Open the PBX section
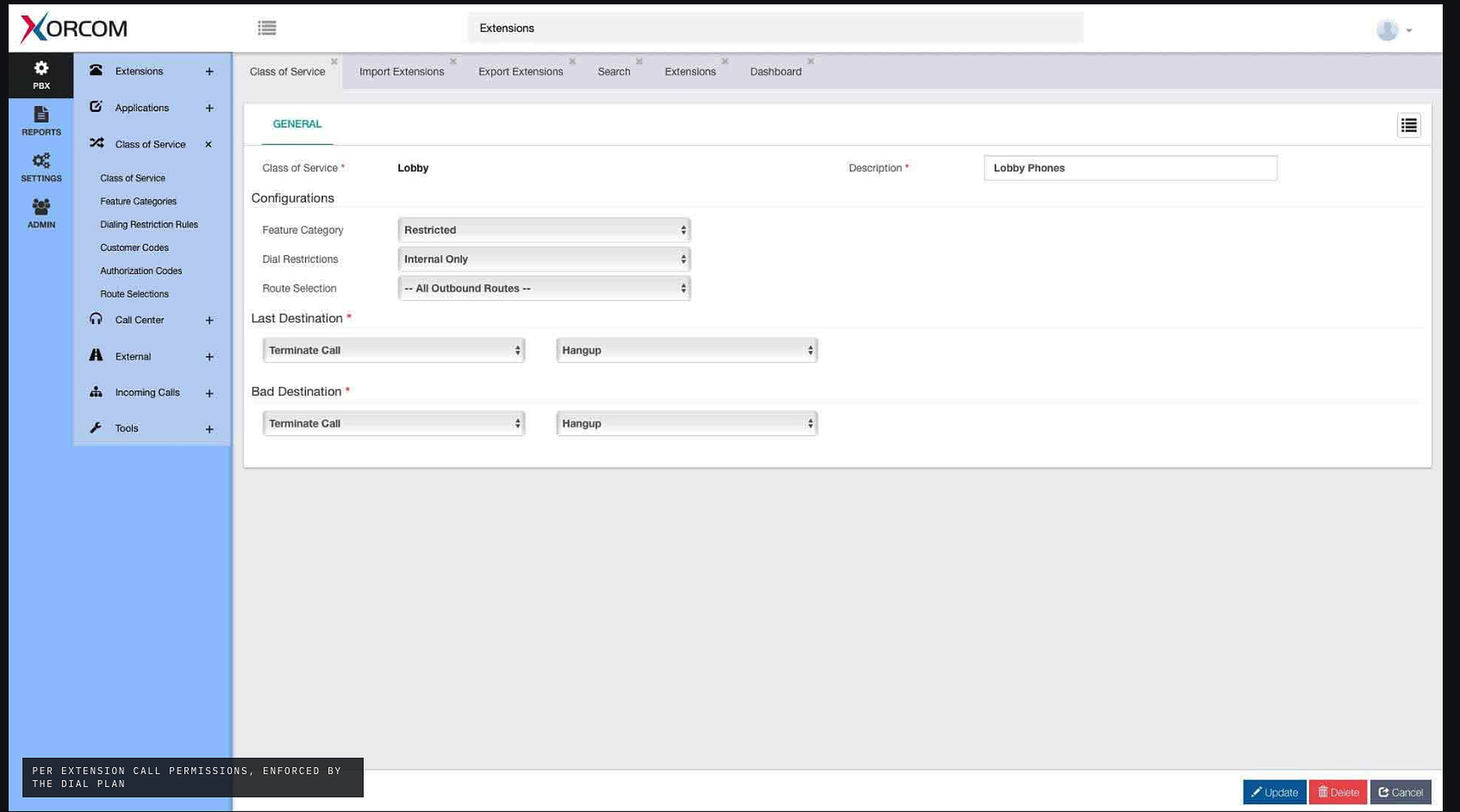 (41, 75)
